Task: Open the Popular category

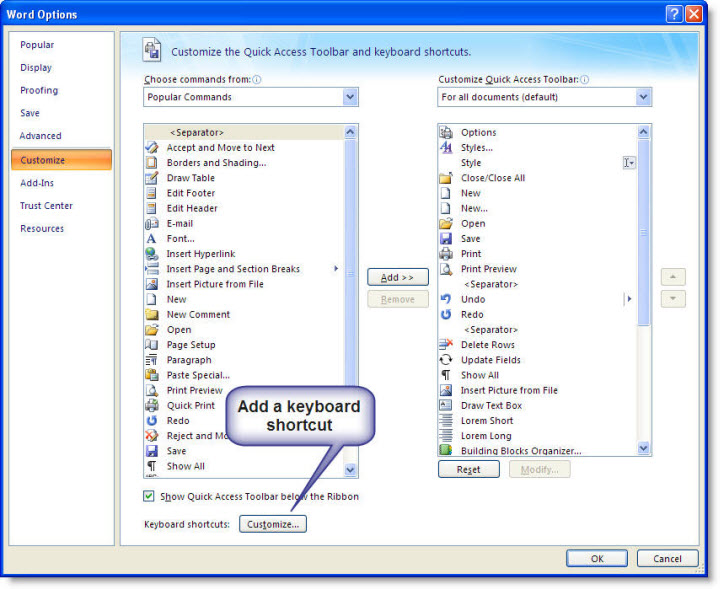Action: (37, 45)
